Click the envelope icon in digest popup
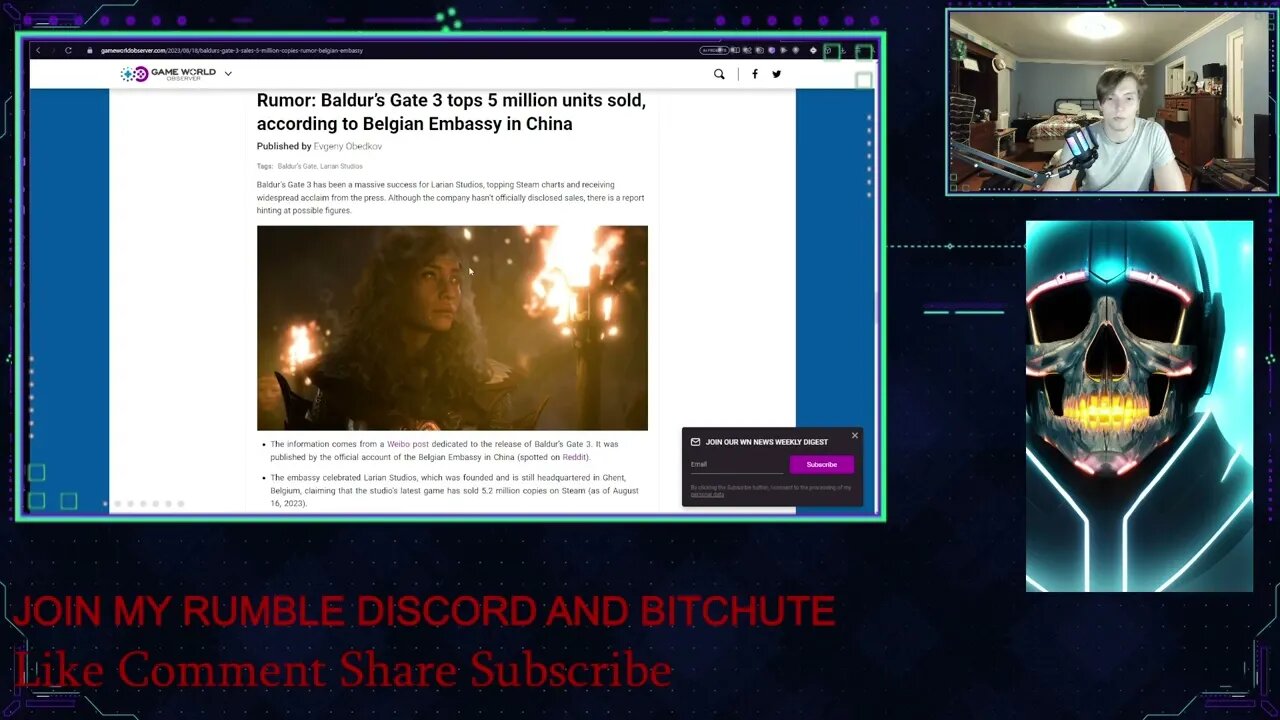1280x720 pixels. pyautogui.click(x=695, y=442)
